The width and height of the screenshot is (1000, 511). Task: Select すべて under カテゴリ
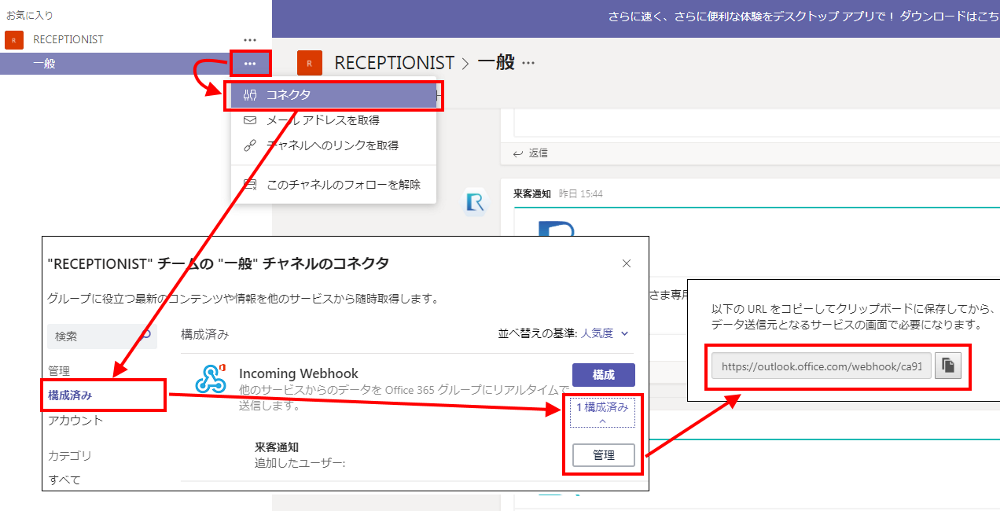point(64,480)
